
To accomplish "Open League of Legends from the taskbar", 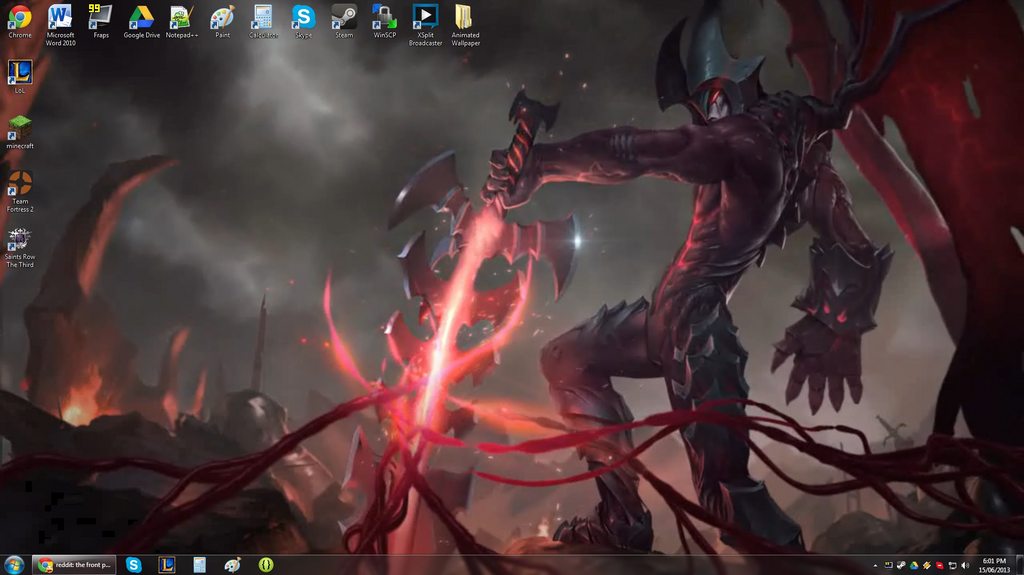I will [x=167, y=565].
